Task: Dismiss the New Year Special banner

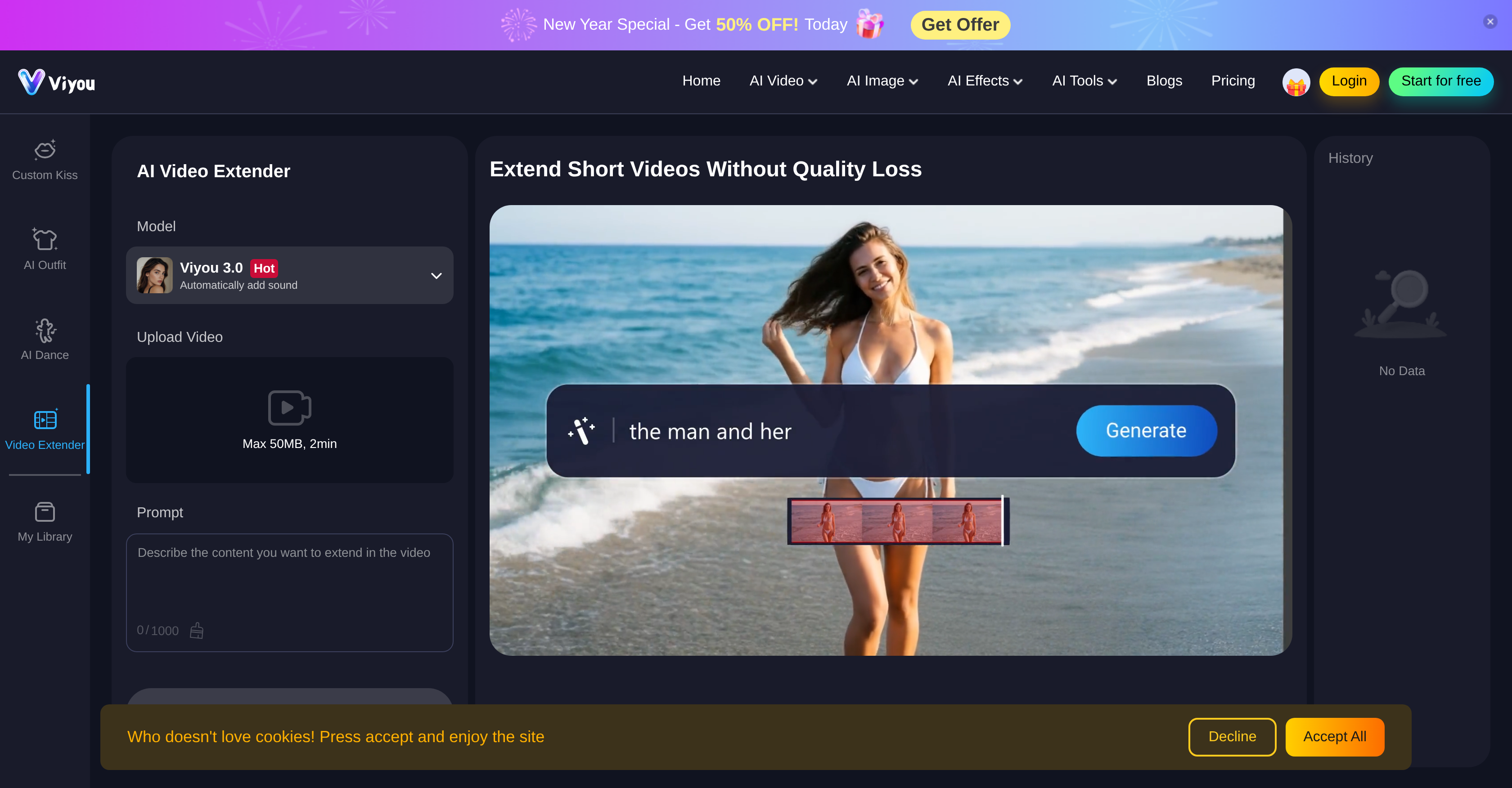Action: [1489, 22]
